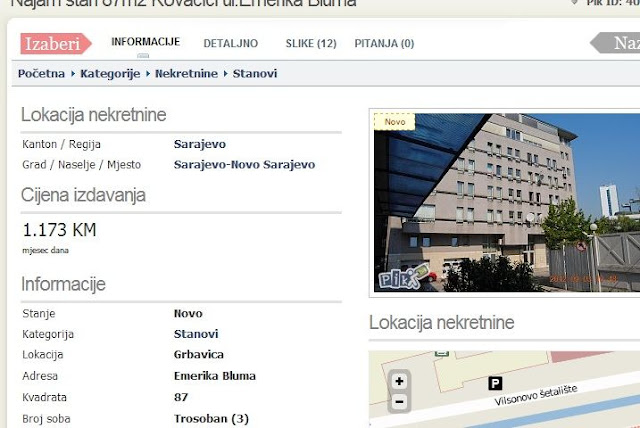Screen dimensions: 640x428
Task: Click the Sarajevo canton link
Action: click(200, 144)
